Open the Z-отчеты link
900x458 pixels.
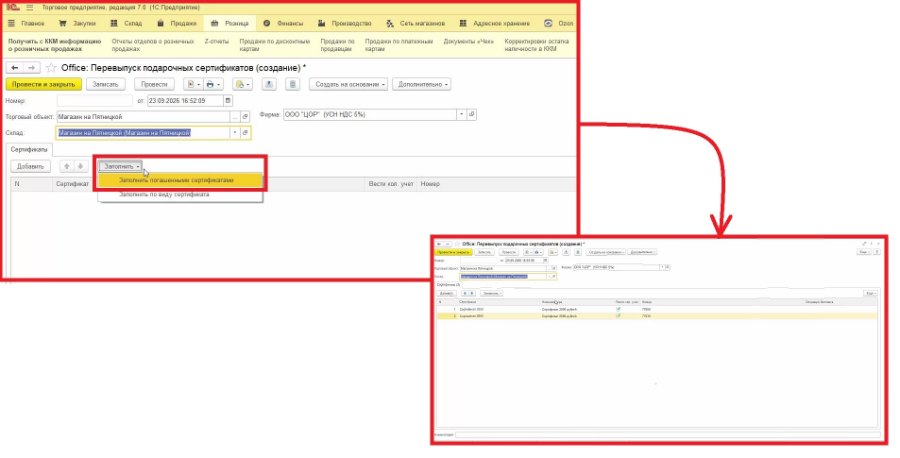[216, 41]
